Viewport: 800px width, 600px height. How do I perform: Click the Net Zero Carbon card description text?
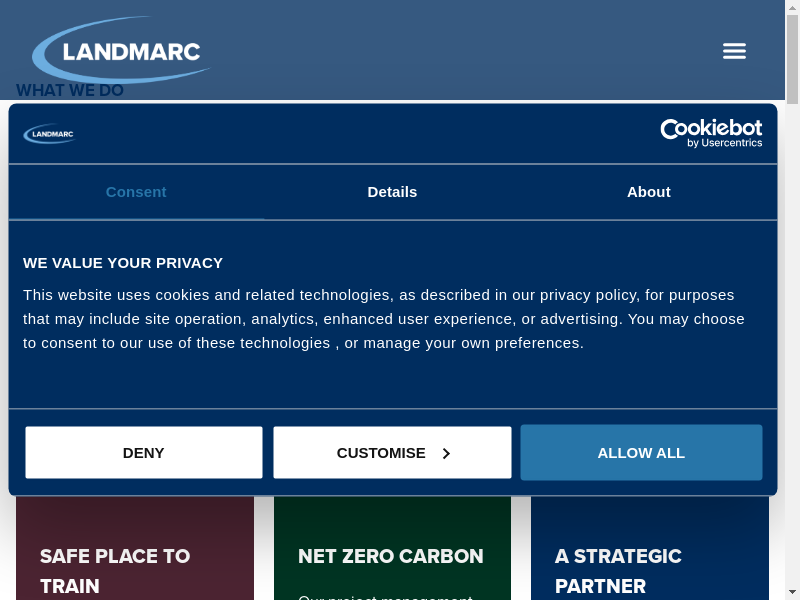(x=385, y=596)
